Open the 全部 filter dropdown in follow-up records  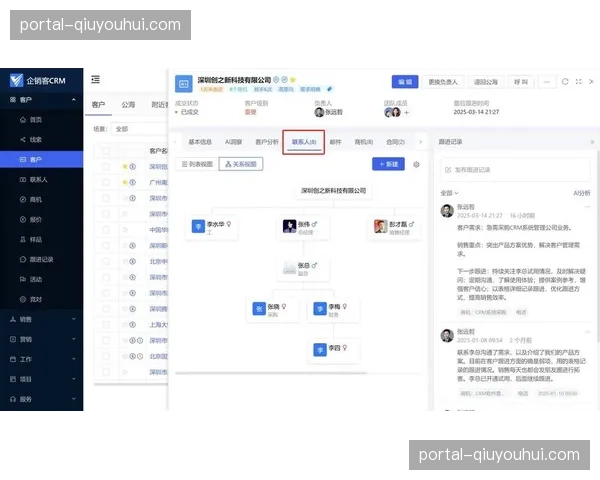click(x=449, y=193)
